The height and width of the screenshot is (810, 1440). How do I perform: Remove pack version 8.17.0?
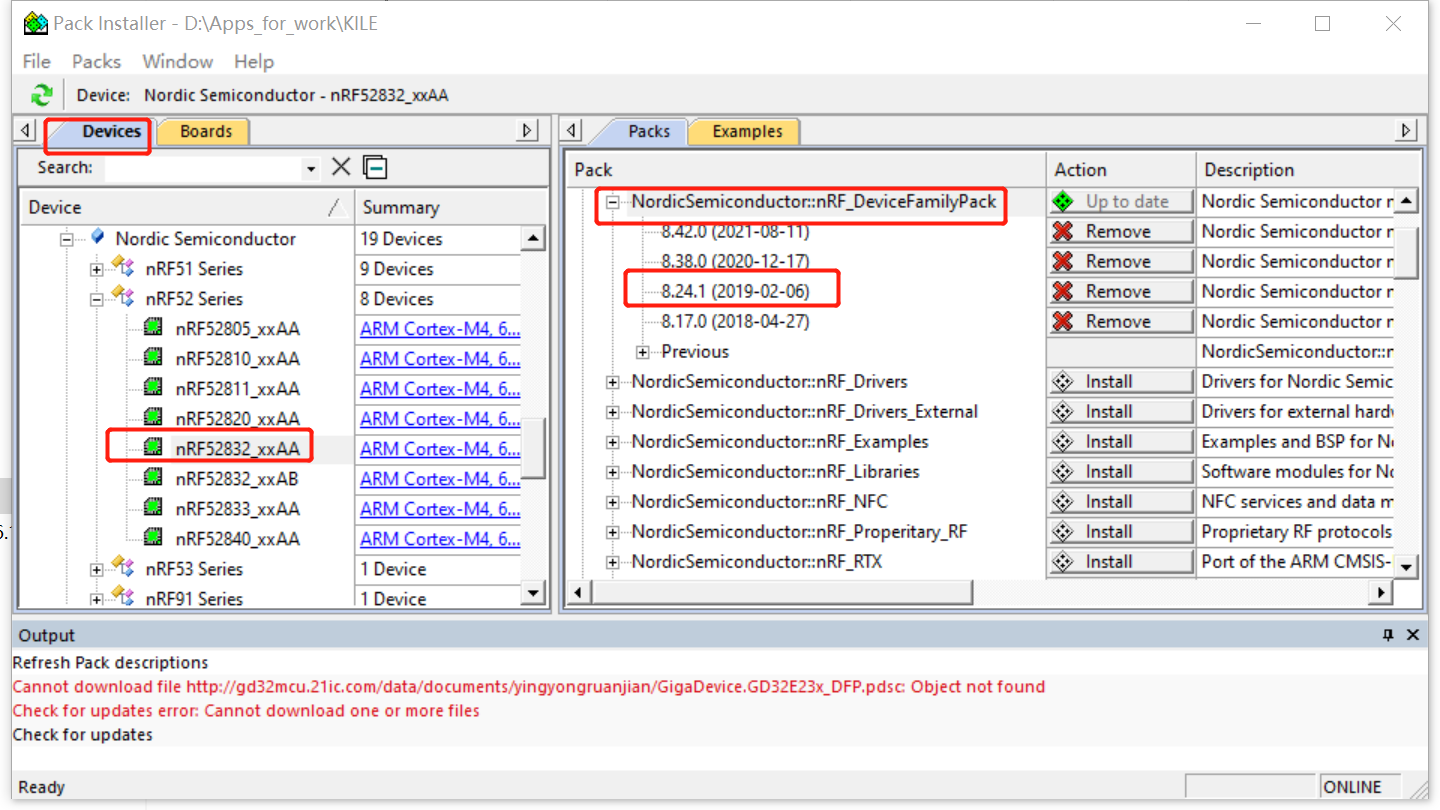pos(1121,321)
